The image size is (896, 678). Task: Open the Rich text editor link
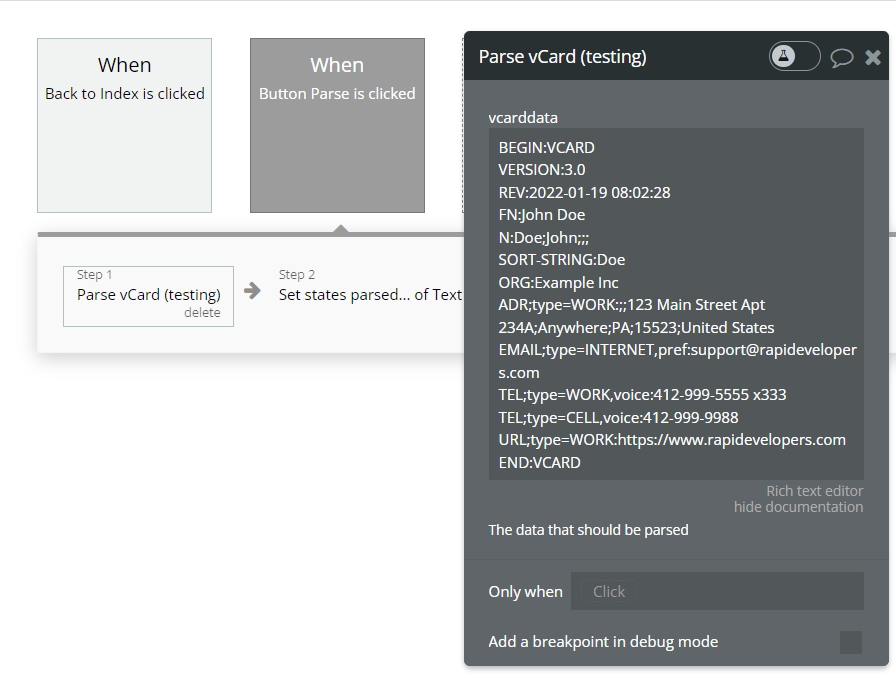pos(814,491)
